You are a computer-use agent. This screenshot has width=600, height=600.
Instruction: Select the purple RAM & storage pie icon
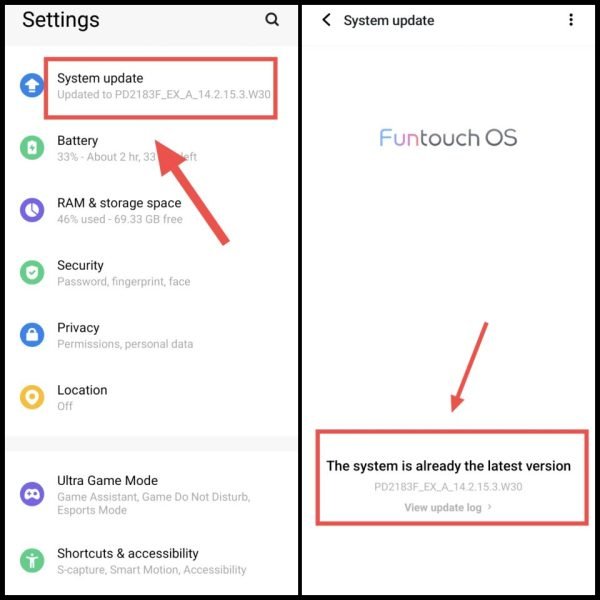tap(32, 210)
